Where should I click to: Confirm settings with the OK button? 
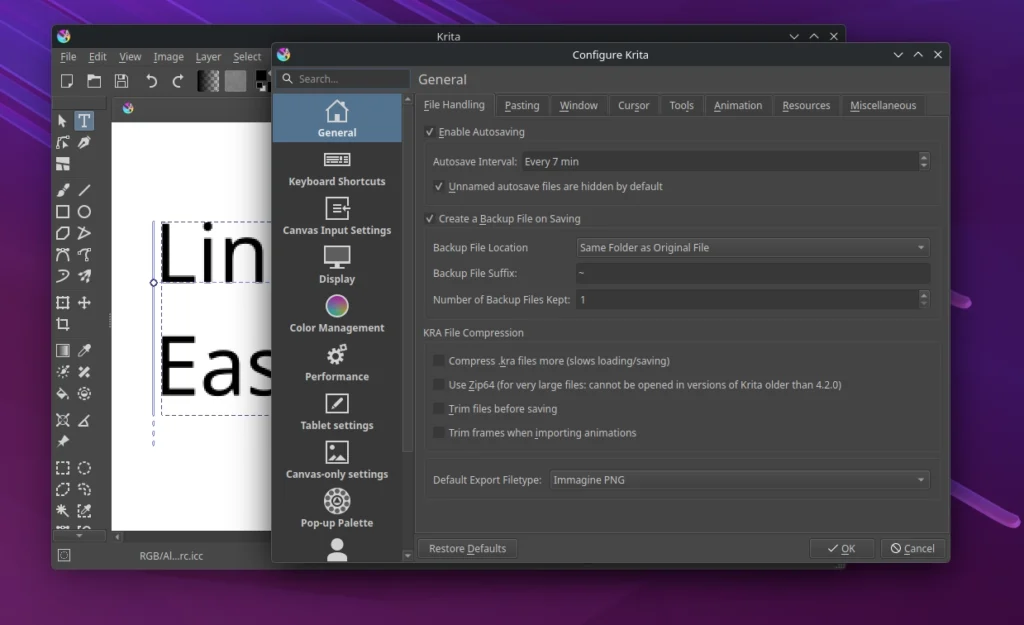[x=842, y=548]
